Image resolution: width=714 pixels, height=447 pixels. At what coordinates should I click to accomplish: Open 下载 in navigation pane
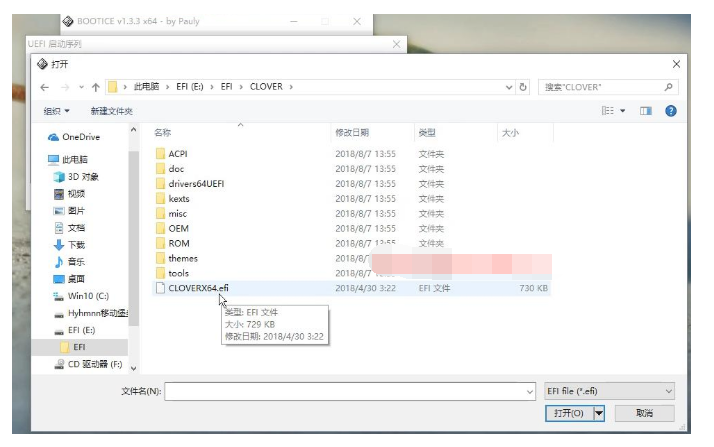(69, 245)
